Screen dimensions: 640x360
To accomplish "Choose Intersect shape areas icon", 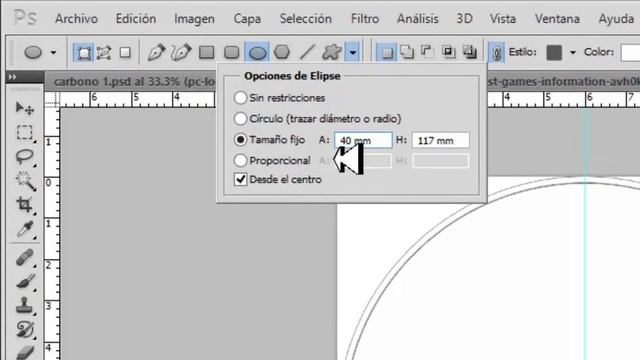I will coord(449,52).
